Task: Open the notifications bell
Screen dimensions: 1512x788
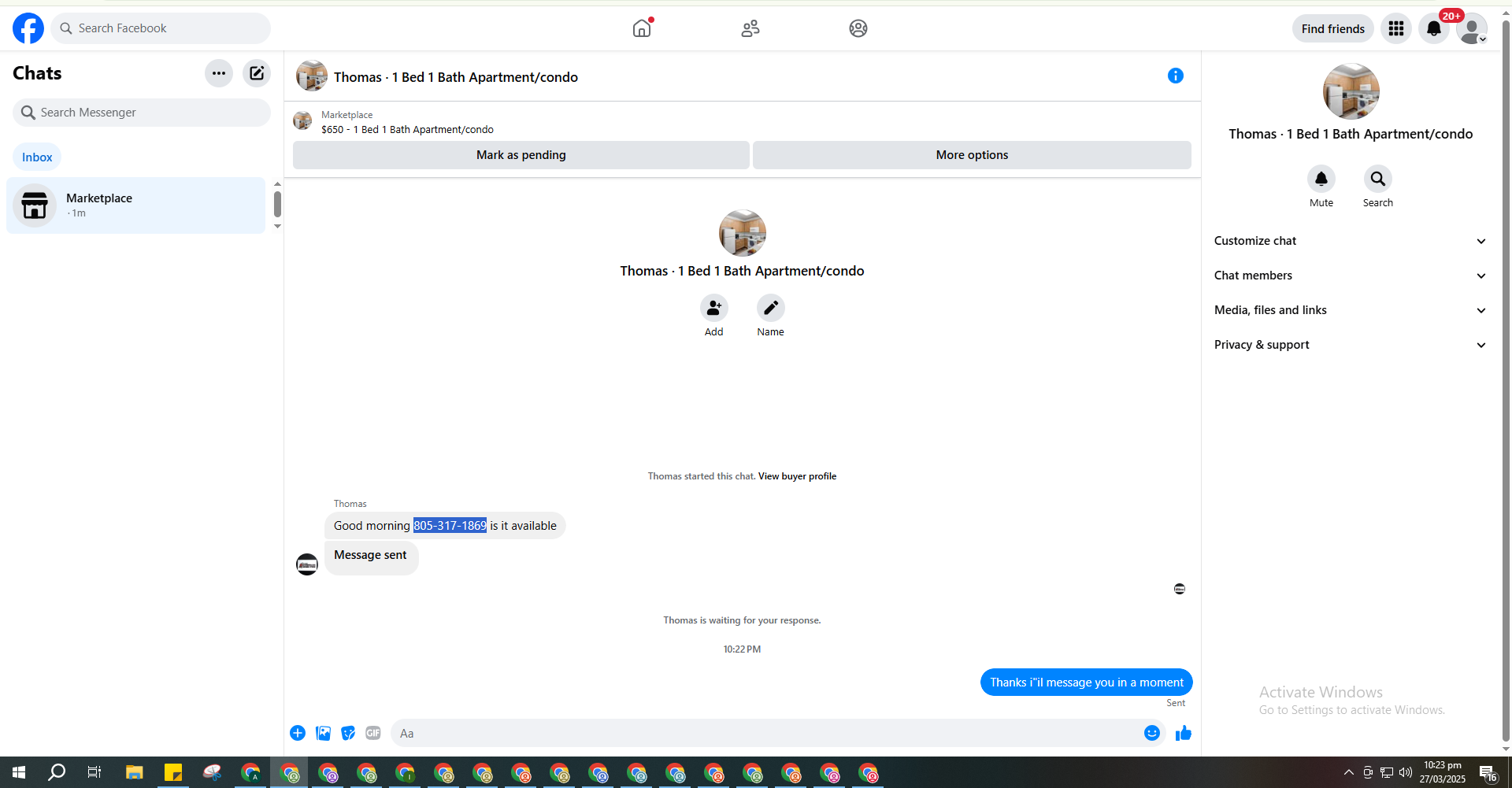Action: (1434, 28)
